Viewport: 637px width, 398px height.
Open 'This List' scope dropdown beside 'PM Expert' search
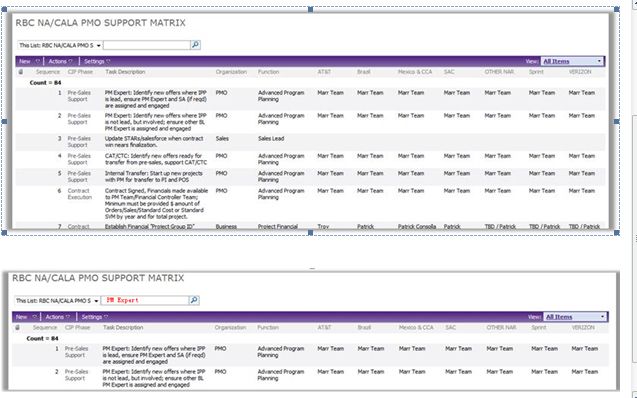point(57,301)
